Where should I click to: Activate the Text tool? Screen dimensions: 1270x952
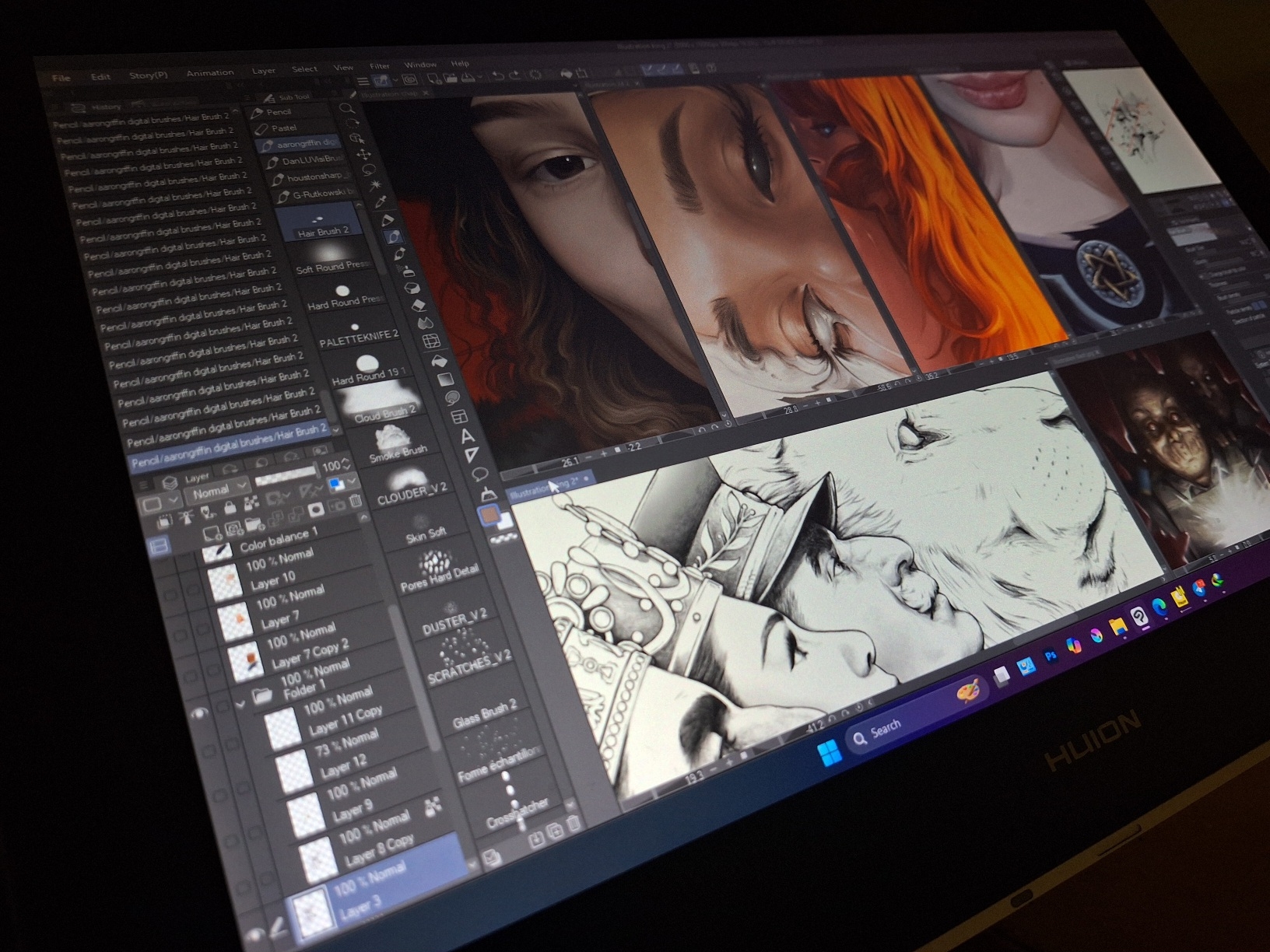click(467, 436)
